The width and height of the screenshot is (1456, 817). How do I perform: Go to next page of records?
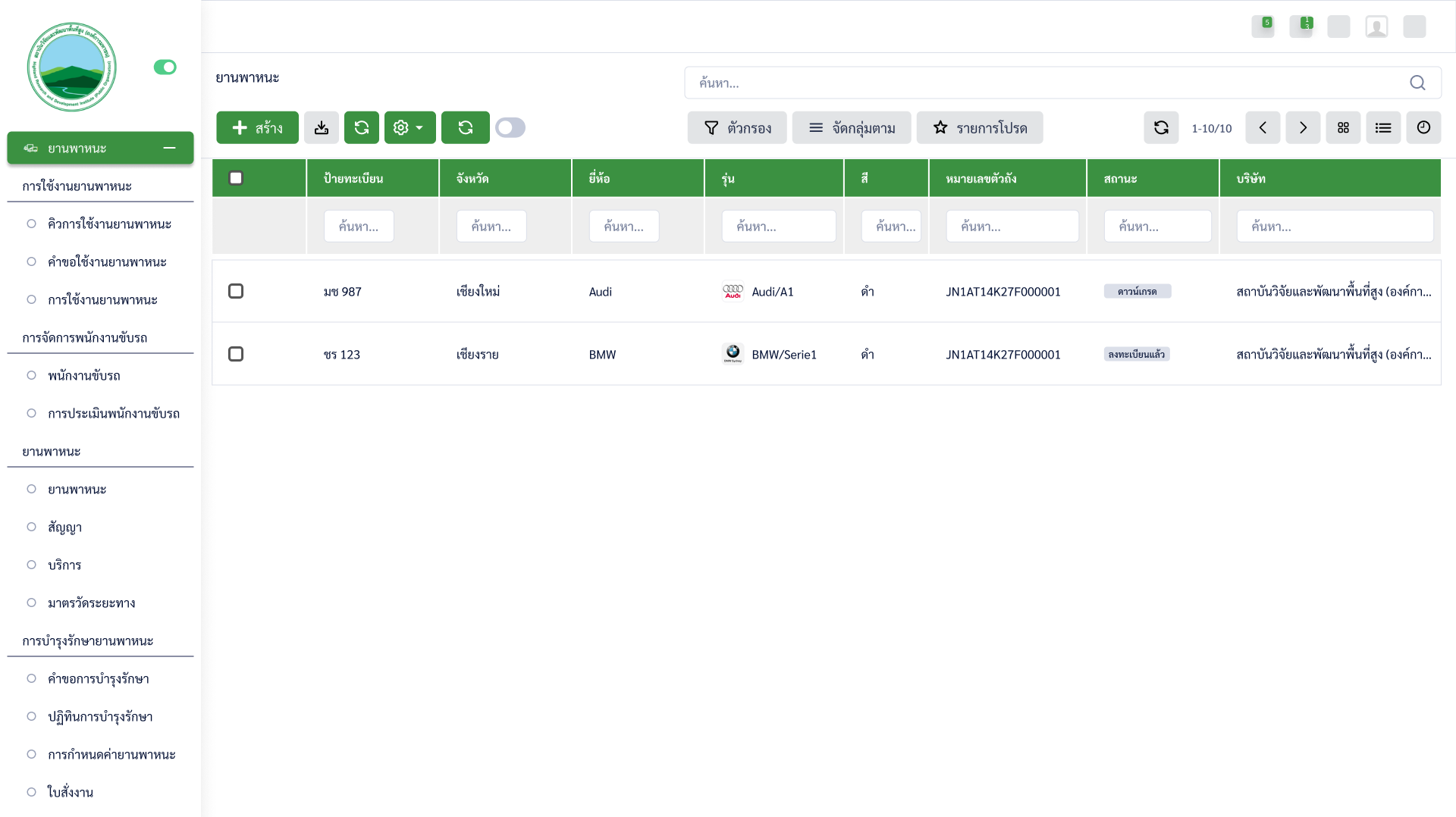(1302, 128)
